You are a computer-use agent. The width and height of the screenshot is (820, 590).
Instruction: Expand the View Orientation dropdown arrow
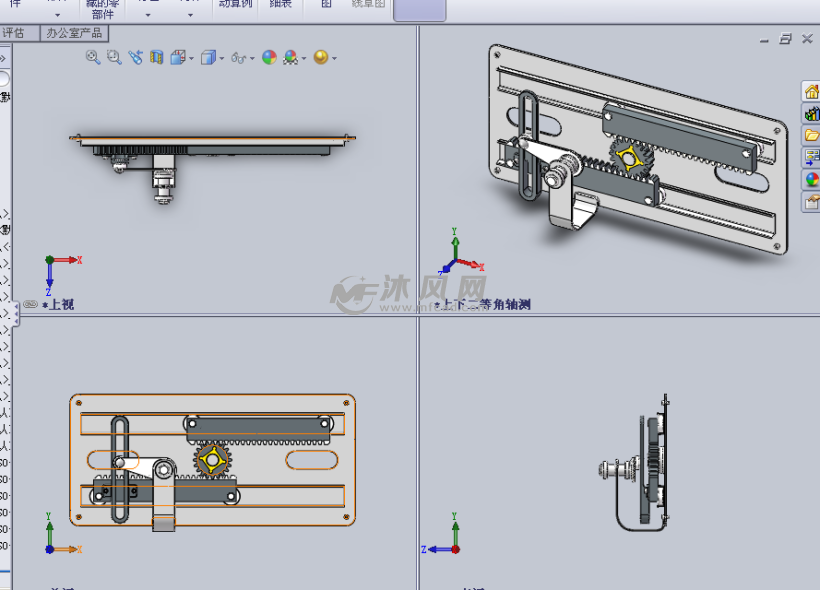tap(191, 58)
